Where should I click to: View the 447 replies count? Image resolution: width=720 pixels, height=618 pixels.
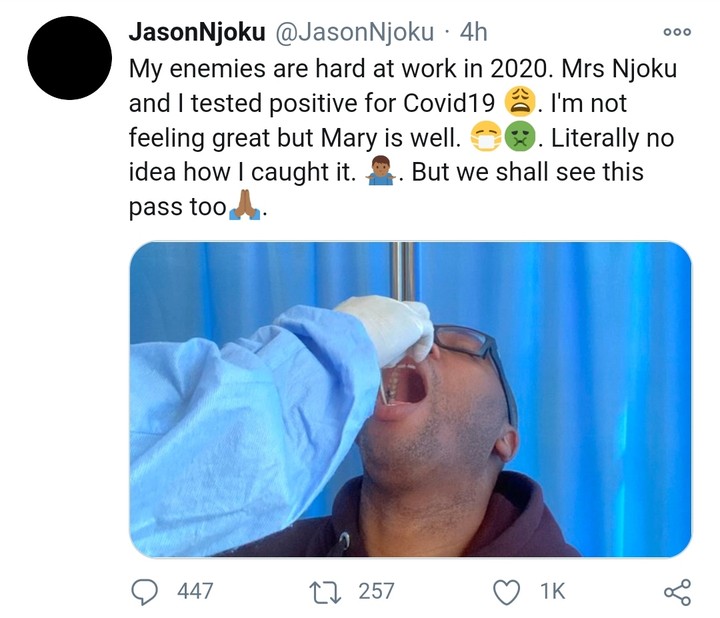pyautogui.click(x=195, y=591)
